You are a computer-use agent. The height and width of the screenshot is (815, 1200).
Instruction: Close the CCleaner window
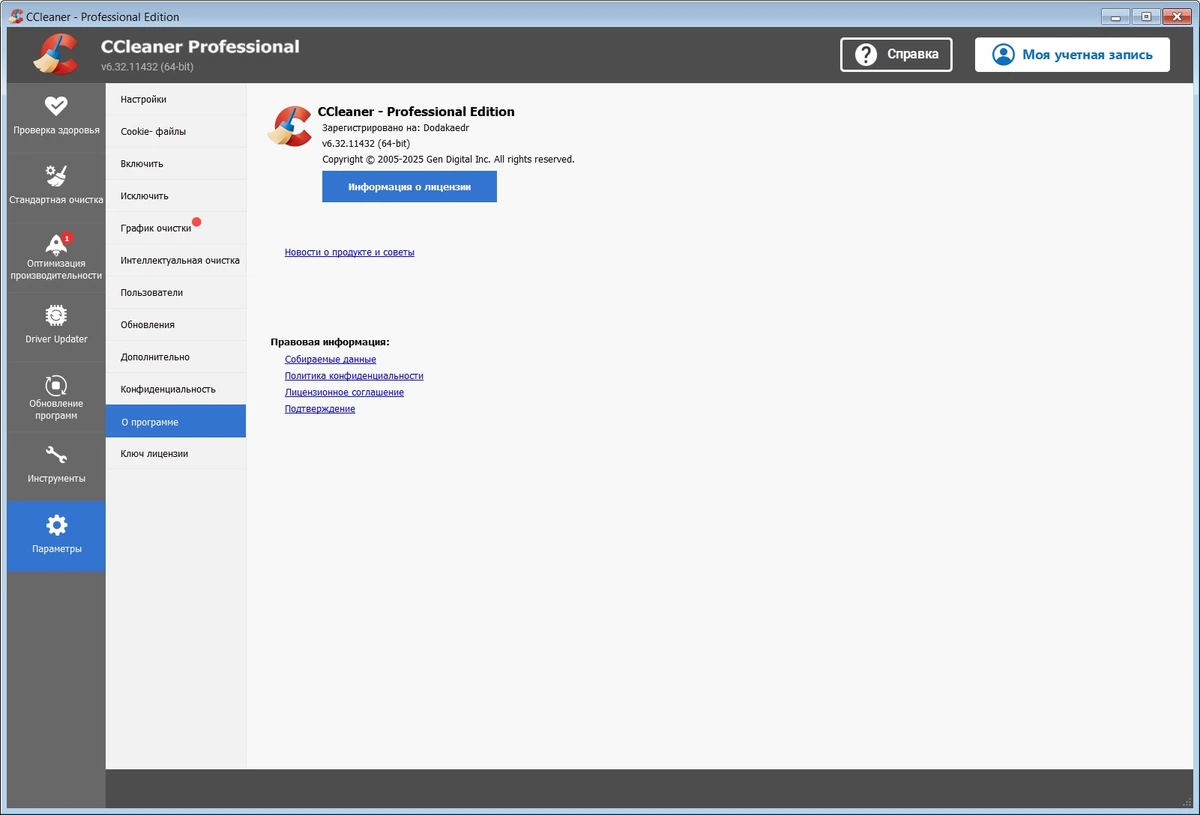[x=1176, y=15]
